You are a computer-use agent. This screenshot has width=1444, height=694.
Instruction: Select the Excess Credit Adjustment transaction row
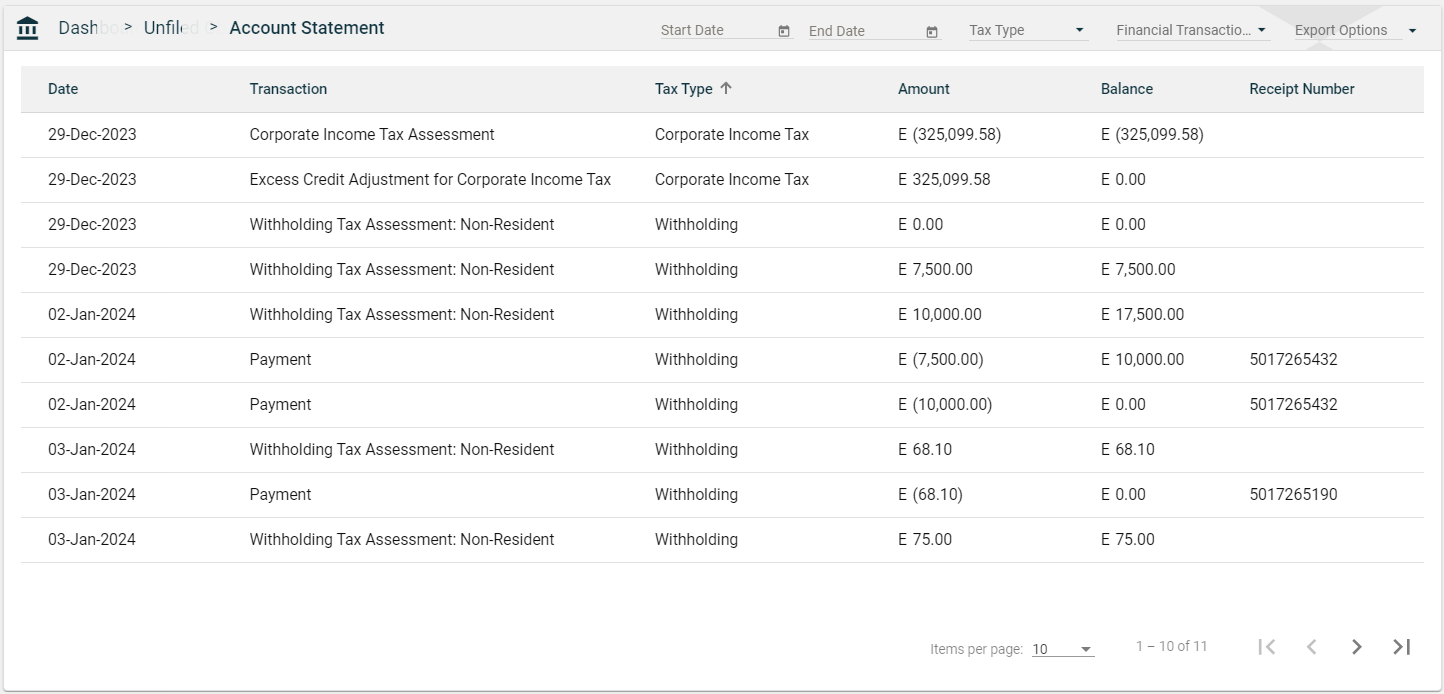(x=430, y=180)
